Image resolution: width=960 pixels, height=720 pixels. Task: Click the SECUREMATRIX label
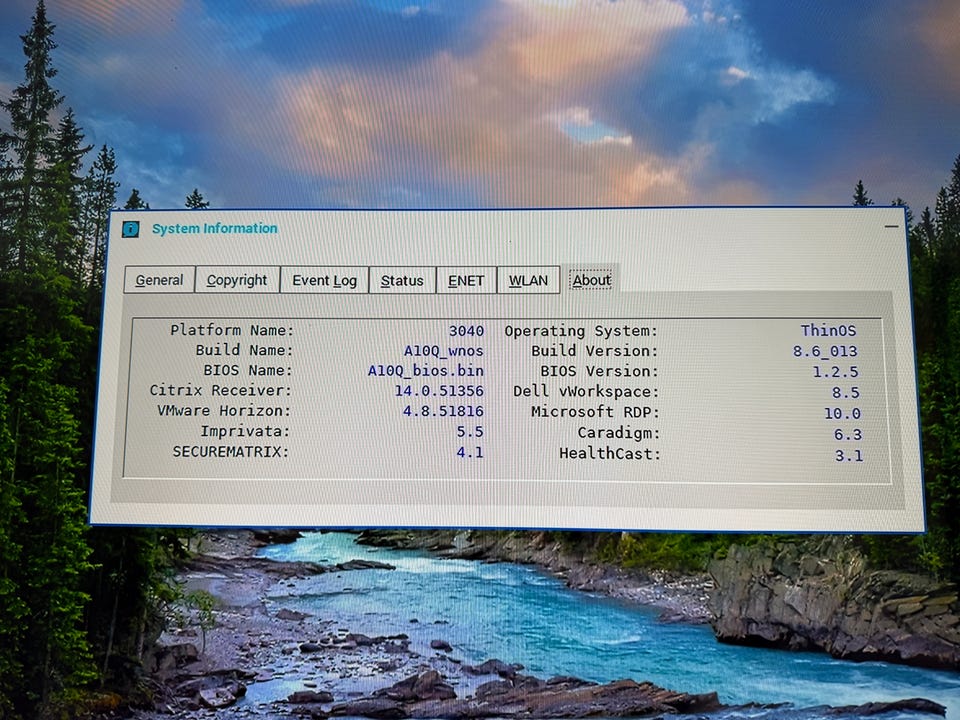pos(231,452)
